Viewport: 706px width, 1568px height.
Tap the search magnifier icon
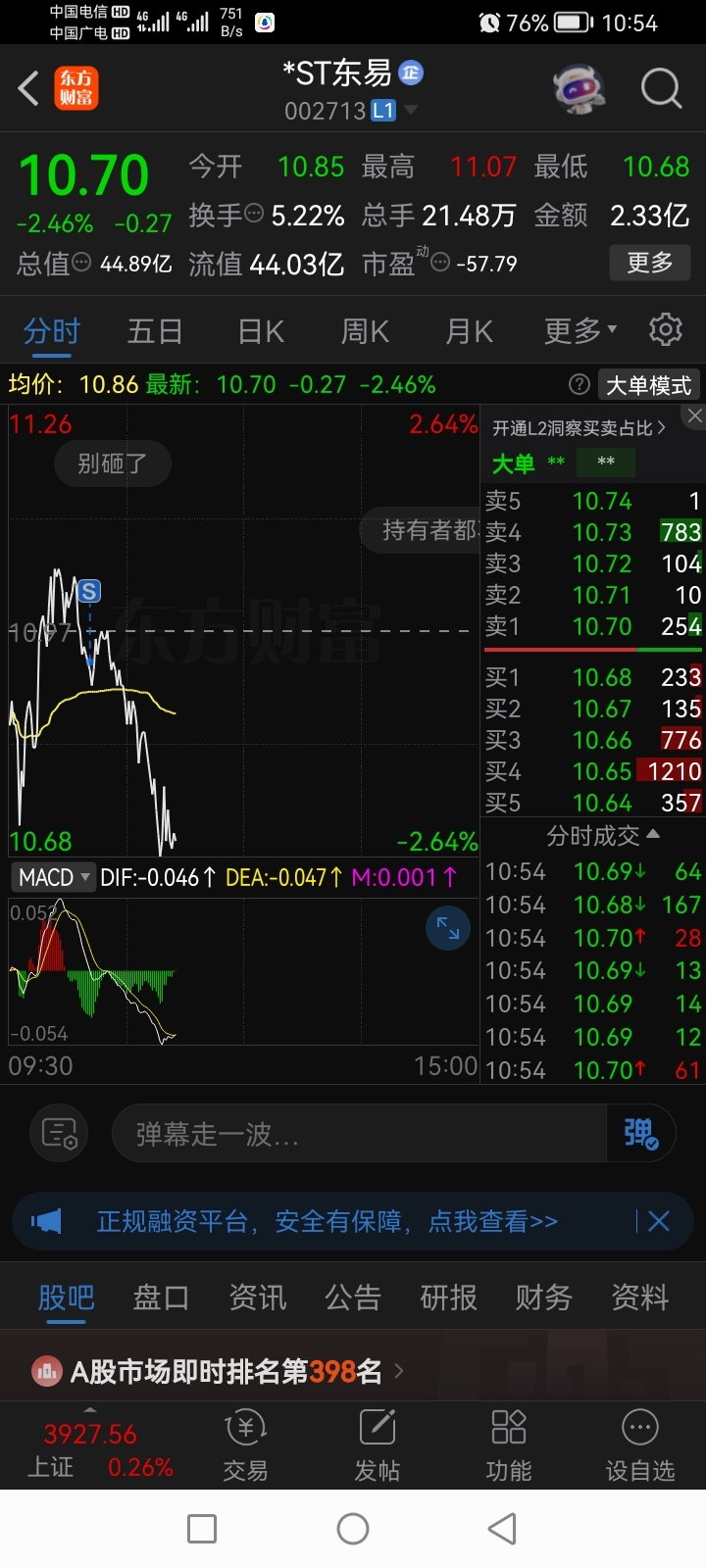(661, 88)
